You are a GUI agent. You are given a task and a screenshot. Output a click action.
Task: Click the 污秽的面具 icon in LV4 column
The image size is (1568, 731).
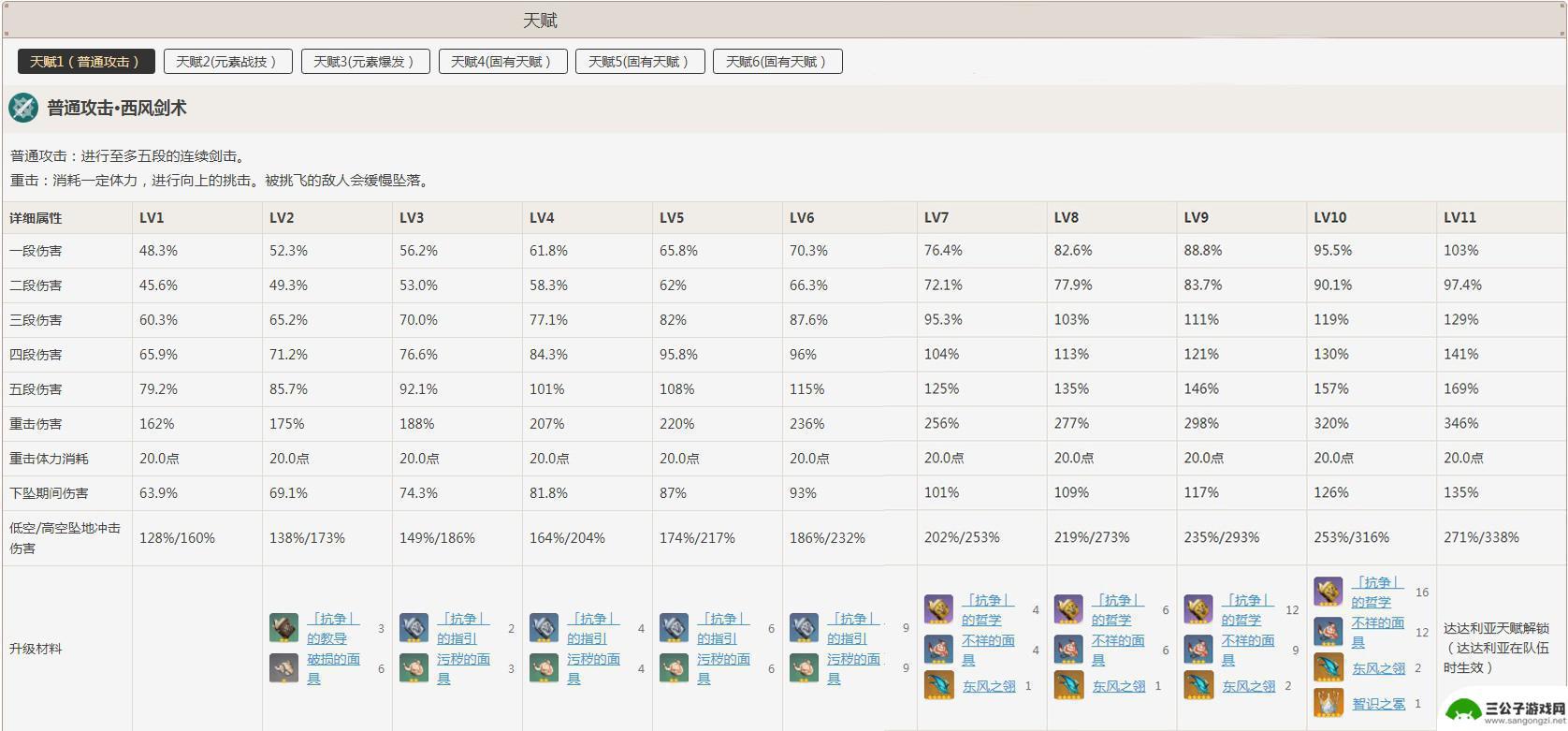pyautogui.click(x=544, y=668)
